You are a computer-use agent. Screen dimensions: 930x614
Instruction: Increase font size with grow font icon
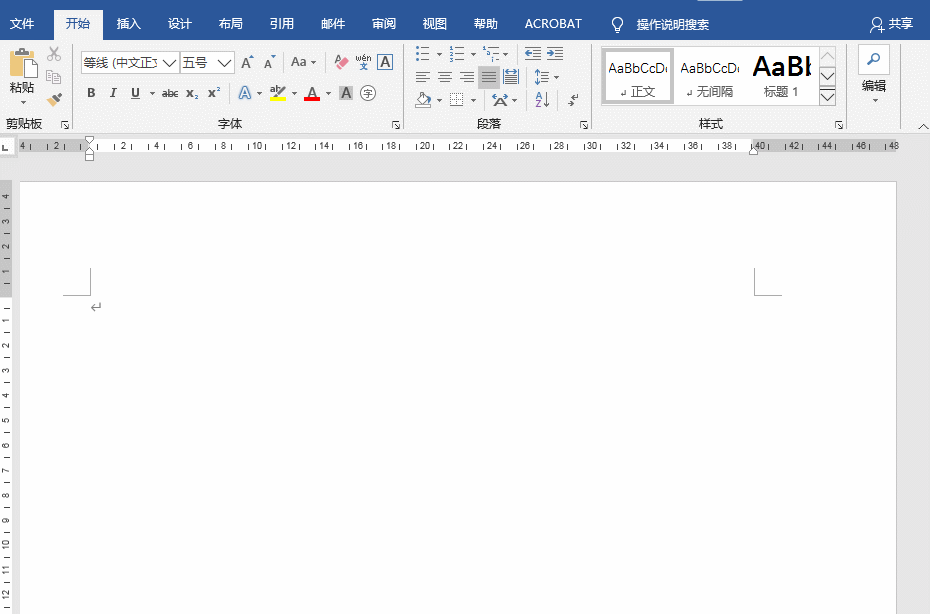248,62
